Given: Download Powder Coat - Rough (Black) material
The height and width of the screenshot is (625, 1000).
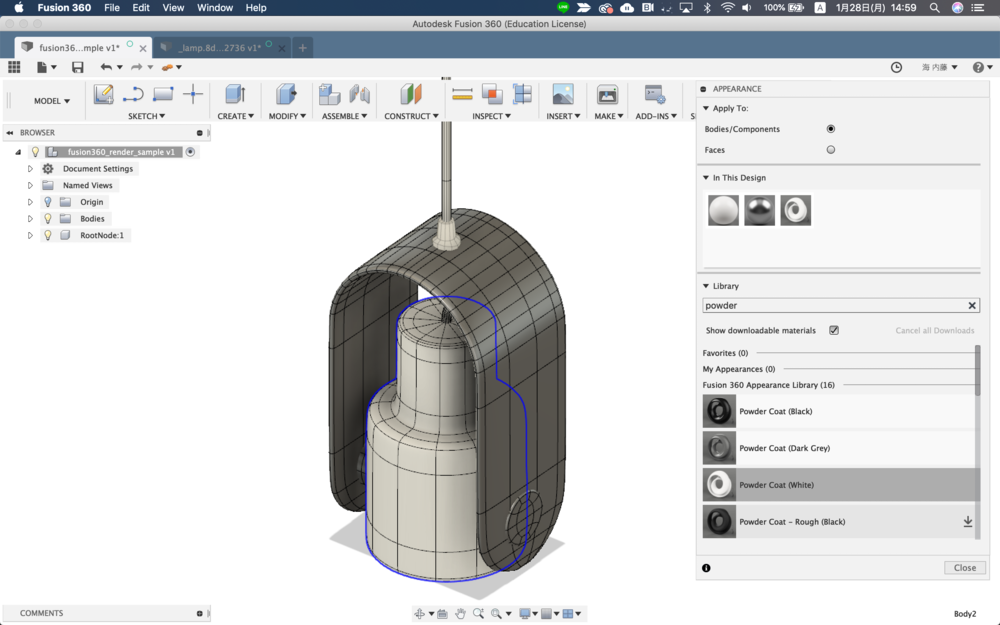Looking at the screenshot, I should pos(967,522).
